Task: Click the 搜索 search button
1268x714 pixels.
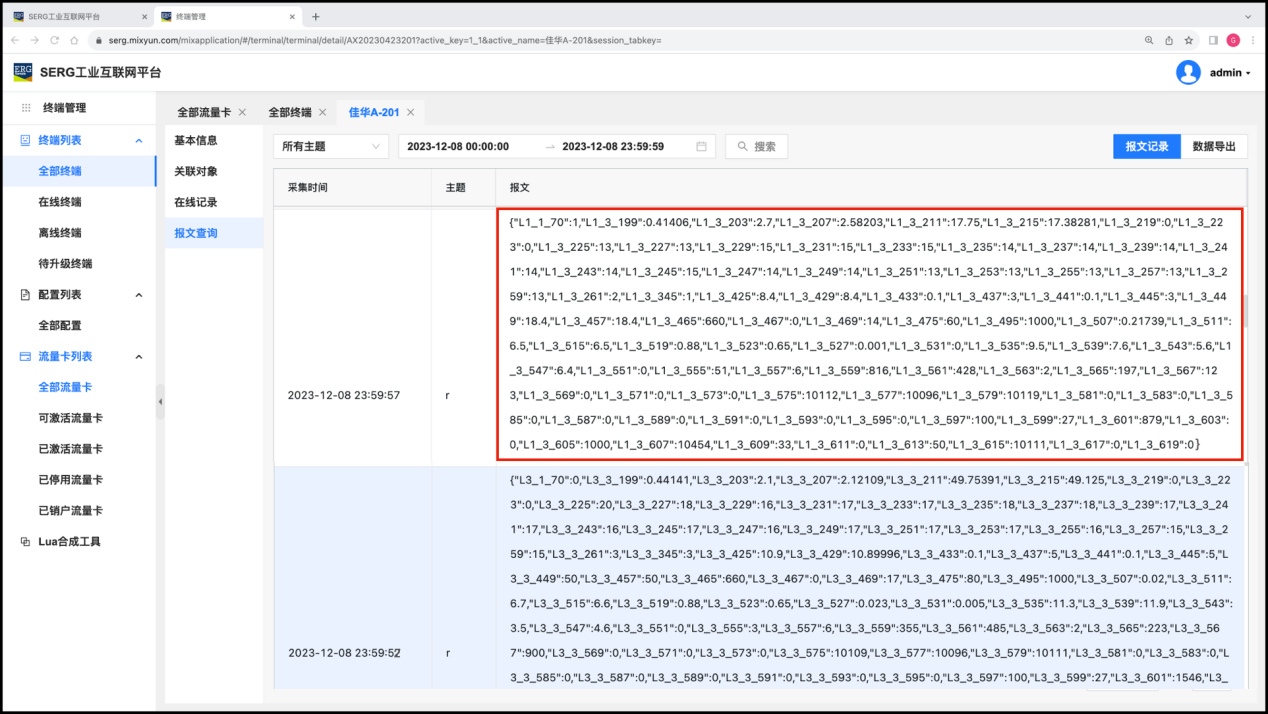Action: point(756,146)
